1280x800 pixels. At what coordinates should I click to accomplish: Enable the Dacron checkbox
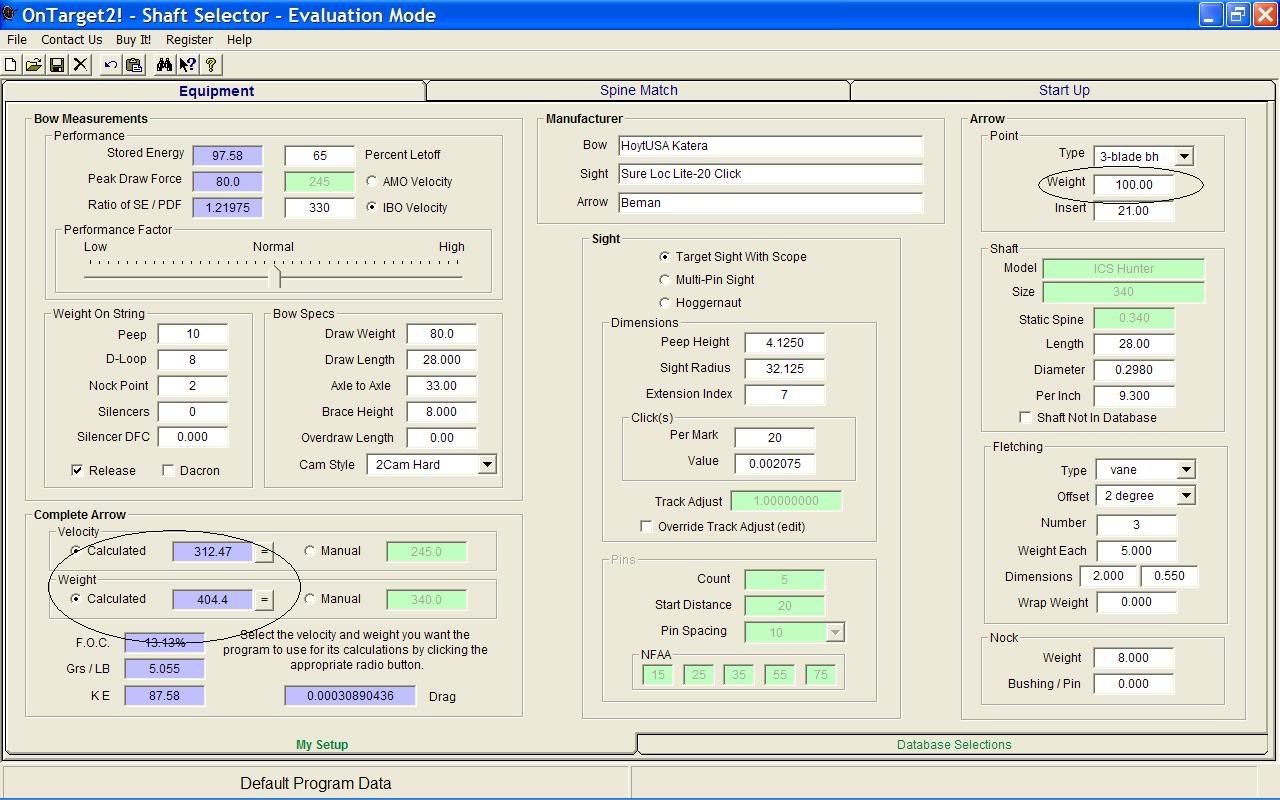[x=168, y=471]
